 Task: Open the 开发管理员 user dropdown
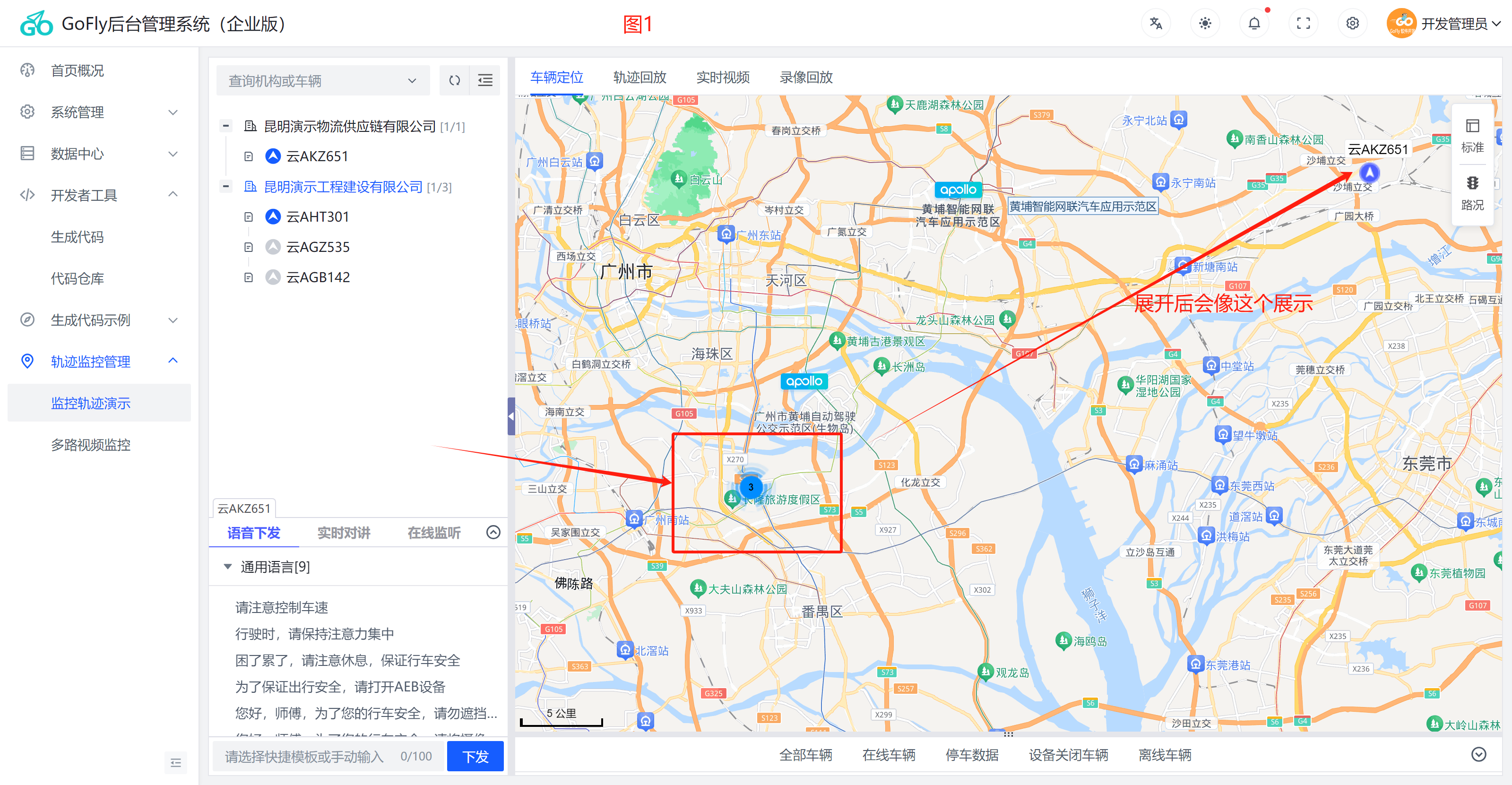point(1460,24)
